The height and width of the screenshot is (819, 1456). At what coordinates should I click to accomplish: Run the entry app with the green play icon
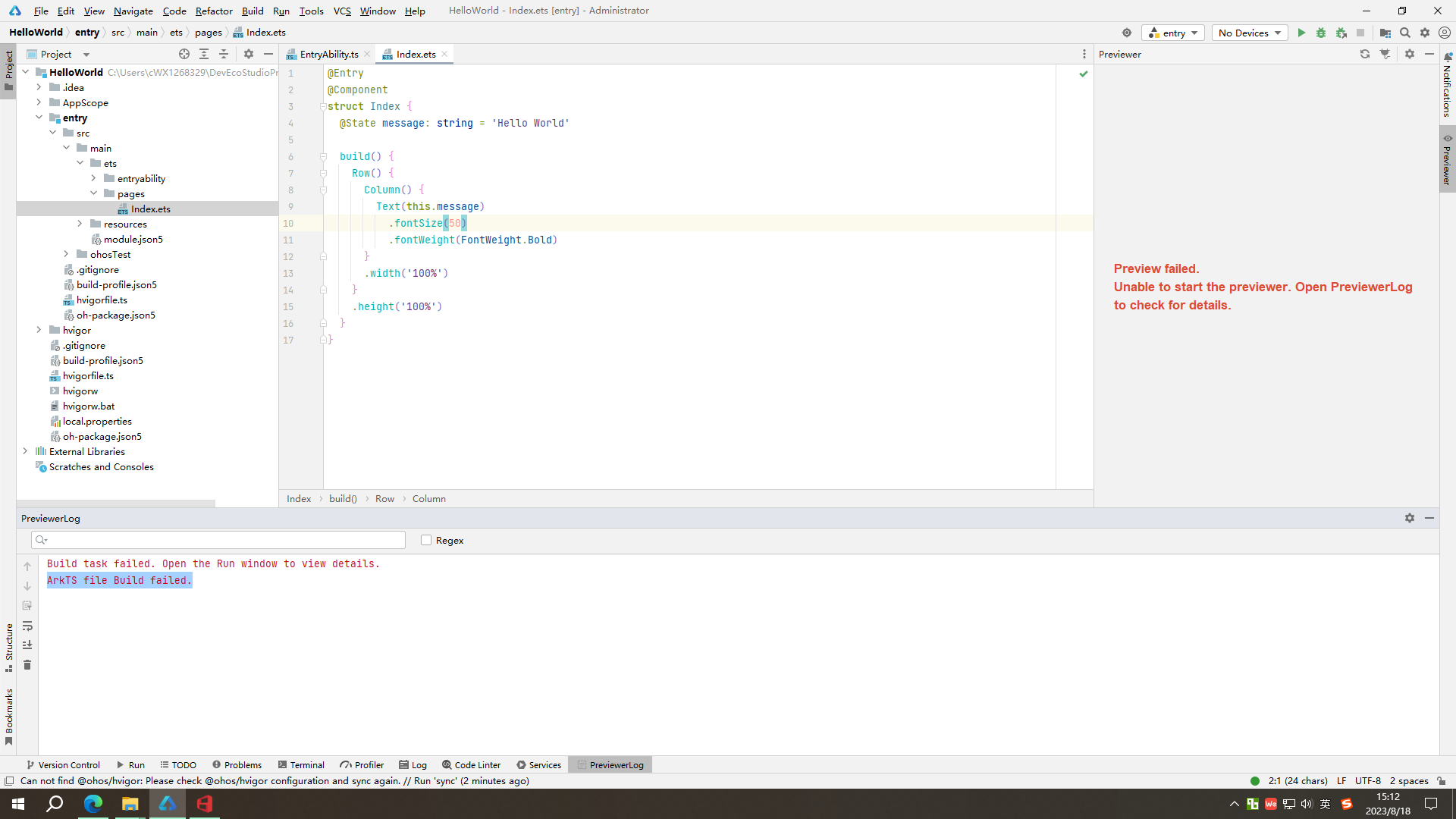tap(1301, 33)
